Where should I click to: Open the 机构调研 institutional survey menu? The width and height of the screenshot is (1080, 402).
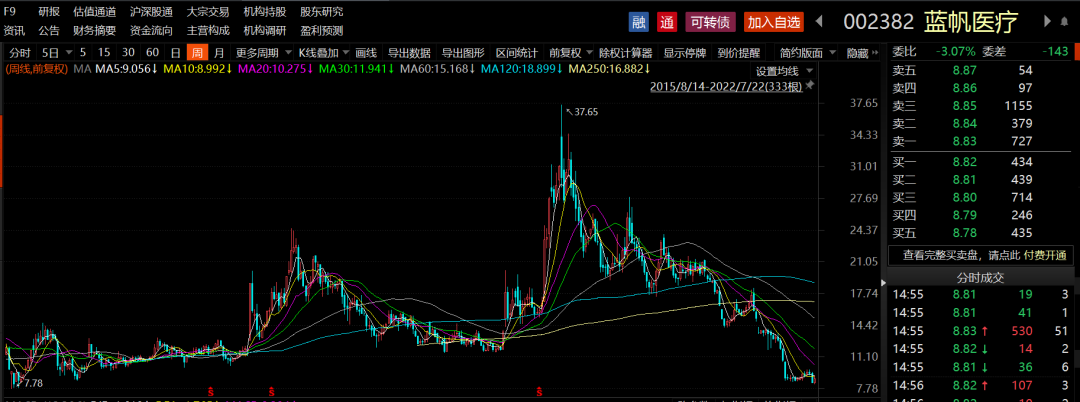[x=265, y=30]
